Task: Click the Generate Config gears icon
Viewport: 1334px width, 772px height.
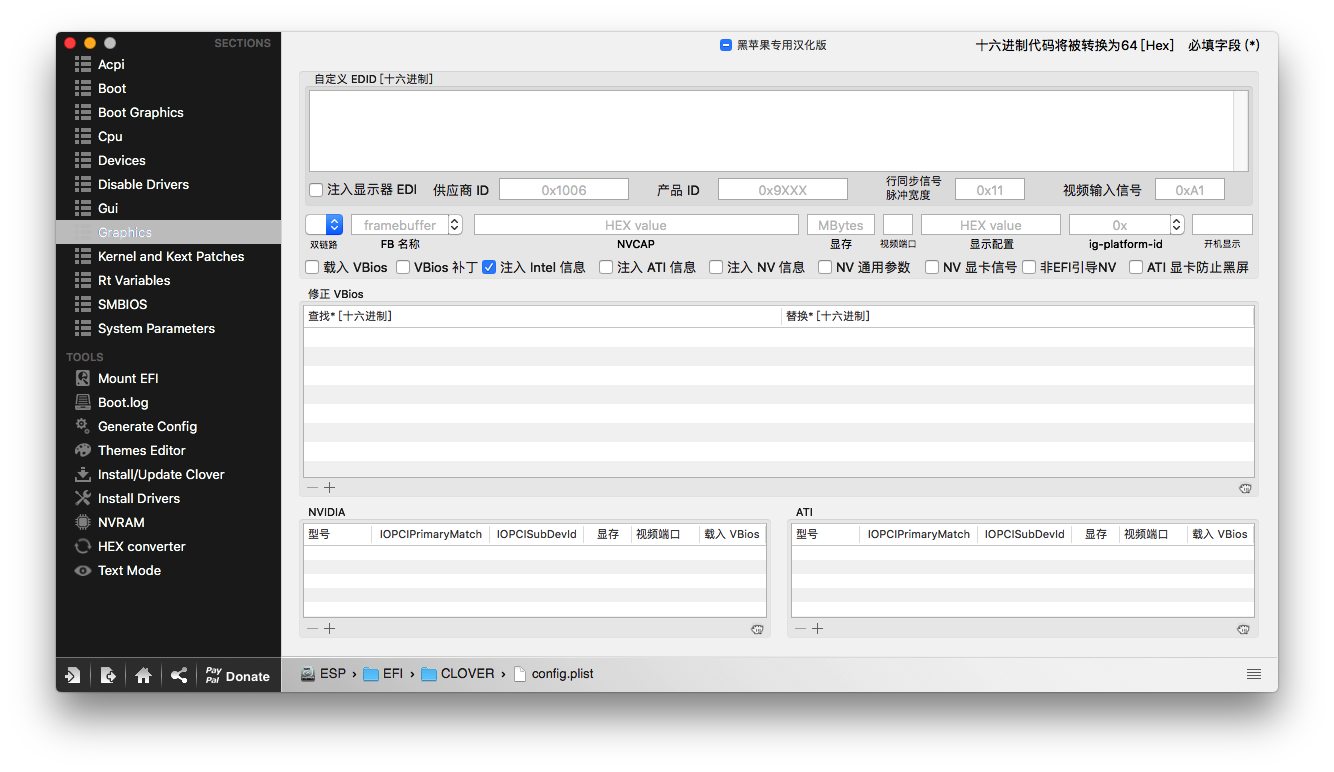Action: [x=83, y=426]
